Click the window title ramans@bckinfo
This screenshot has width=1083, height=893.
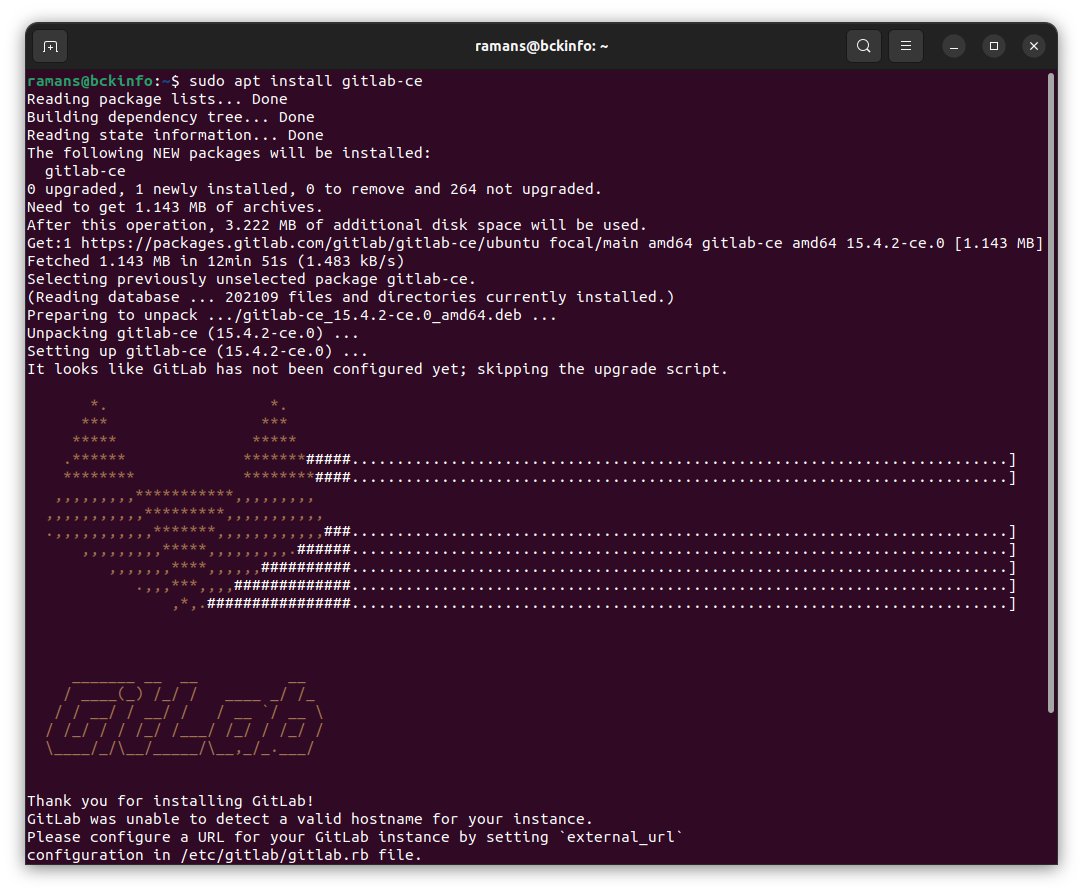click(x=541, y=46)
